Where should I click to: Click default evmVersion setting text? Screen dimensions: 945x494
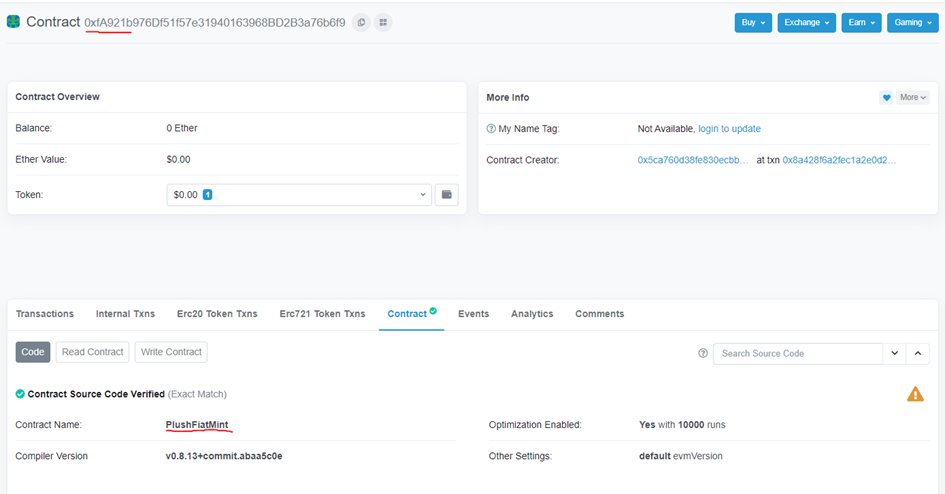(681, 456)
